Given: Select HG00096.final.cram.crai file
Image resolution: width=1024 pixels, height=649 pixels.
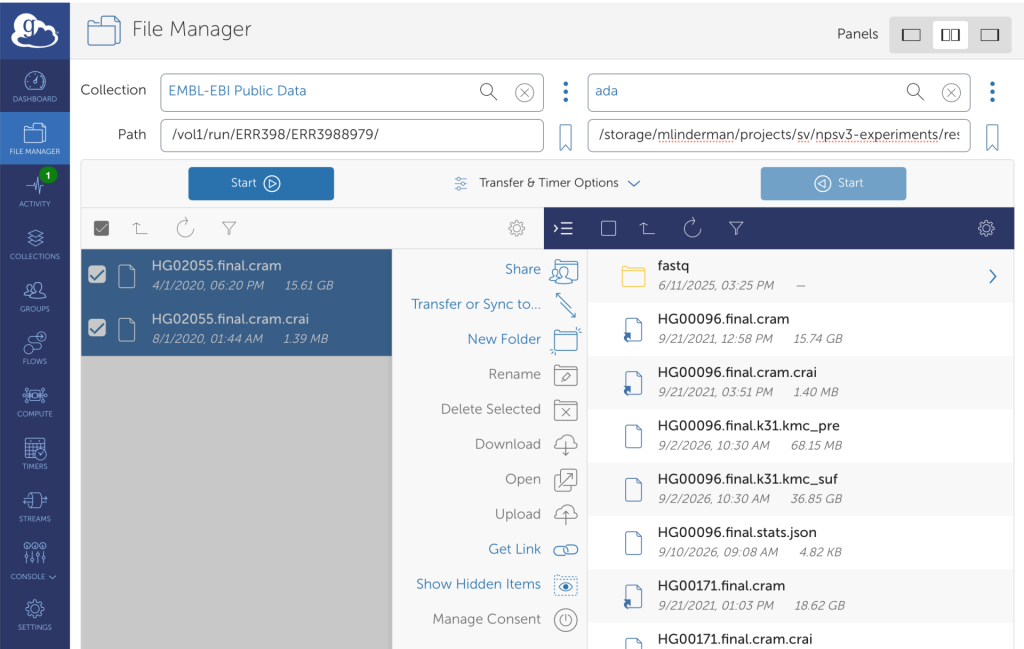Looking at the screenshot, I should click(801, 382).
